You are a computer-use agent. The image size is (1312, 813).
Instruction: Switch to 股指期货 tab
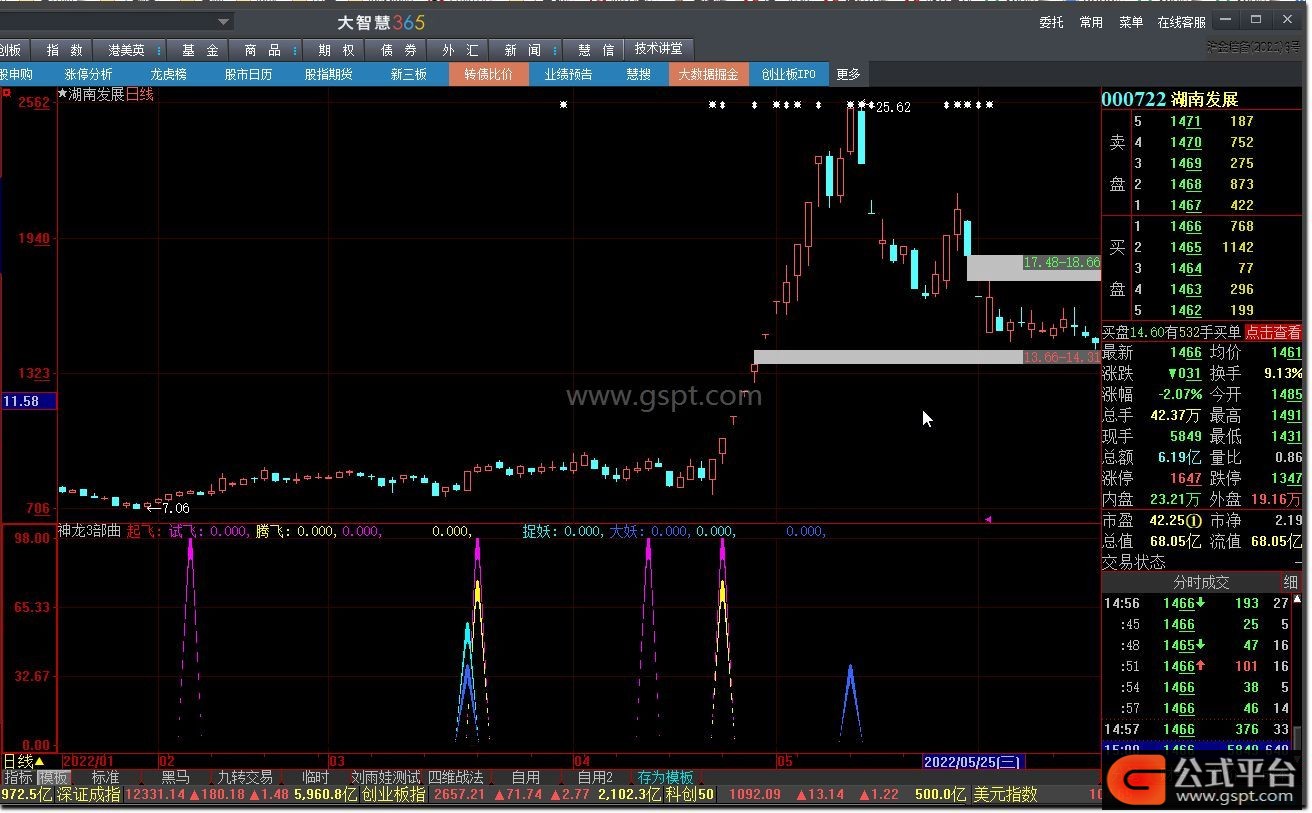(328, 74)
